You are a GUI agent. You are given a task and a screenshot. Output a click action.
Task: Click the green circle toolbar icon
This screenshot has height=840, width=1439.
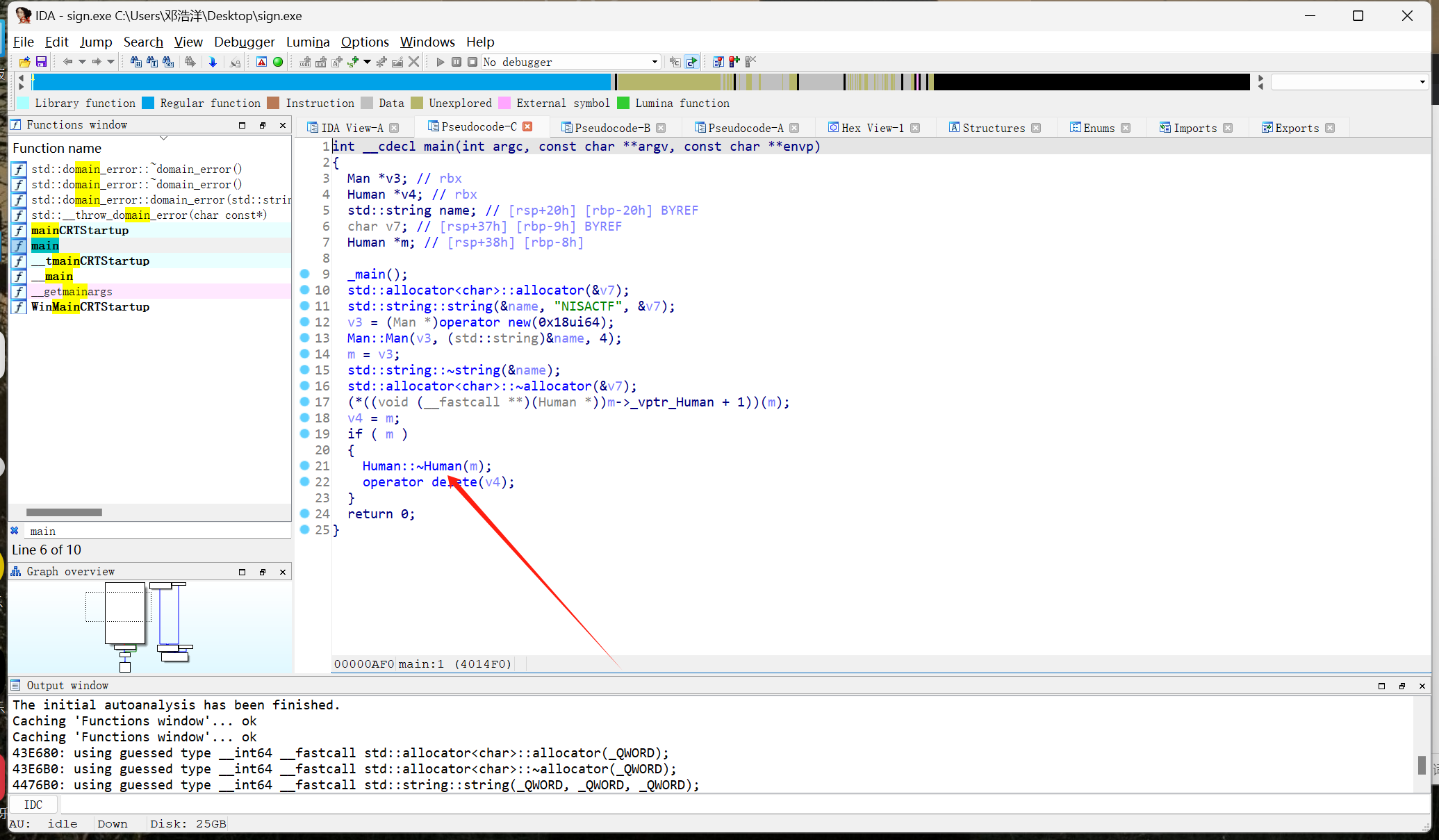[278, 62]
